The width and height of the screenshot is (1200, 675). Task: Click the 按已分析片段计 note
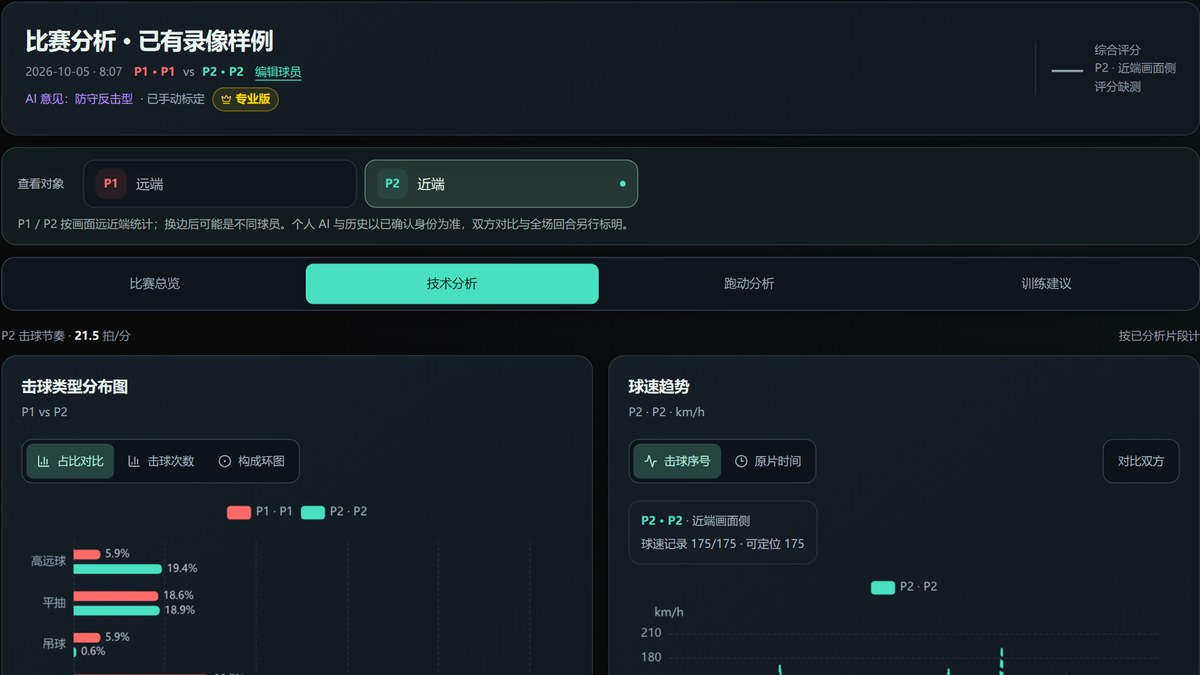[1159, 336]
